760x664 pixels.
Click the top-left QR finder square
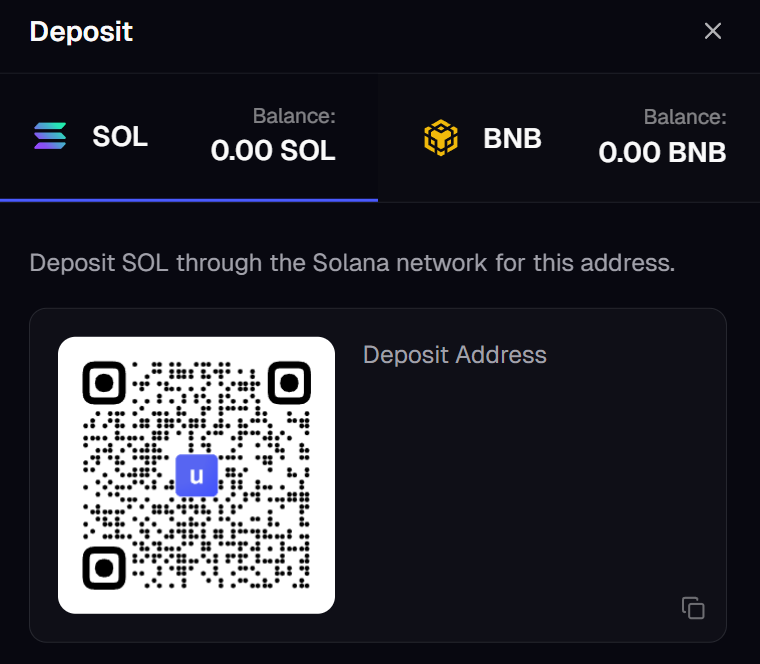click(103, 383)
